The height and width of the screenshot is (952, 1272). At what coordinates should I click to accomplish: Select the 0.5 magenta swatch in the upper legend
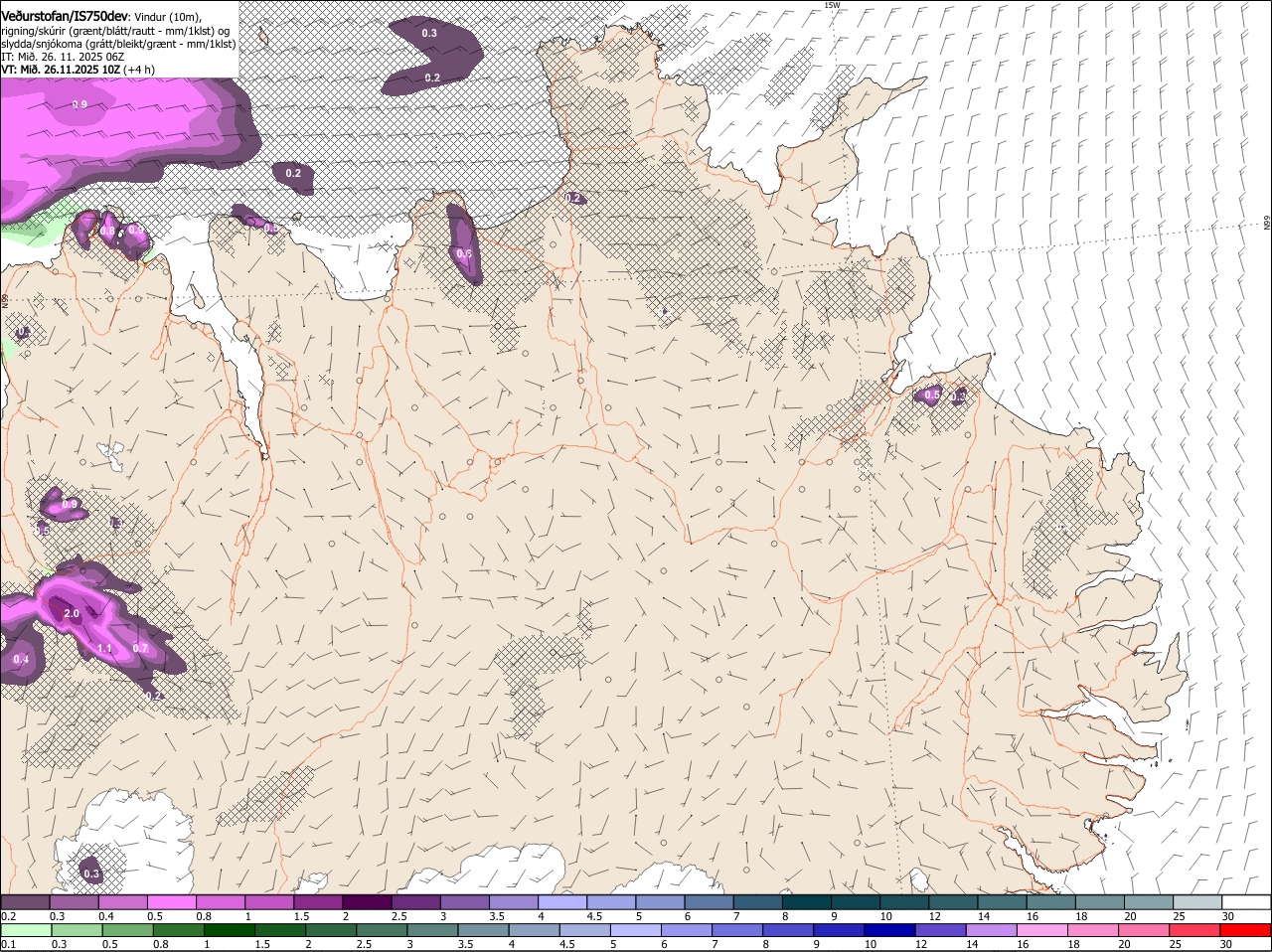171,901
